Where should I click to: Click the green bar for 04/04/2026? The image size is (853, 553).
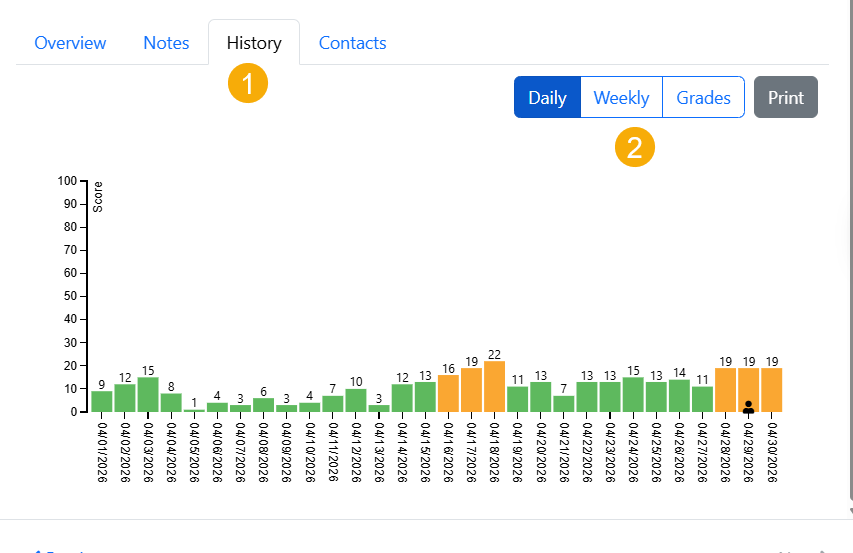coord(171,403)
